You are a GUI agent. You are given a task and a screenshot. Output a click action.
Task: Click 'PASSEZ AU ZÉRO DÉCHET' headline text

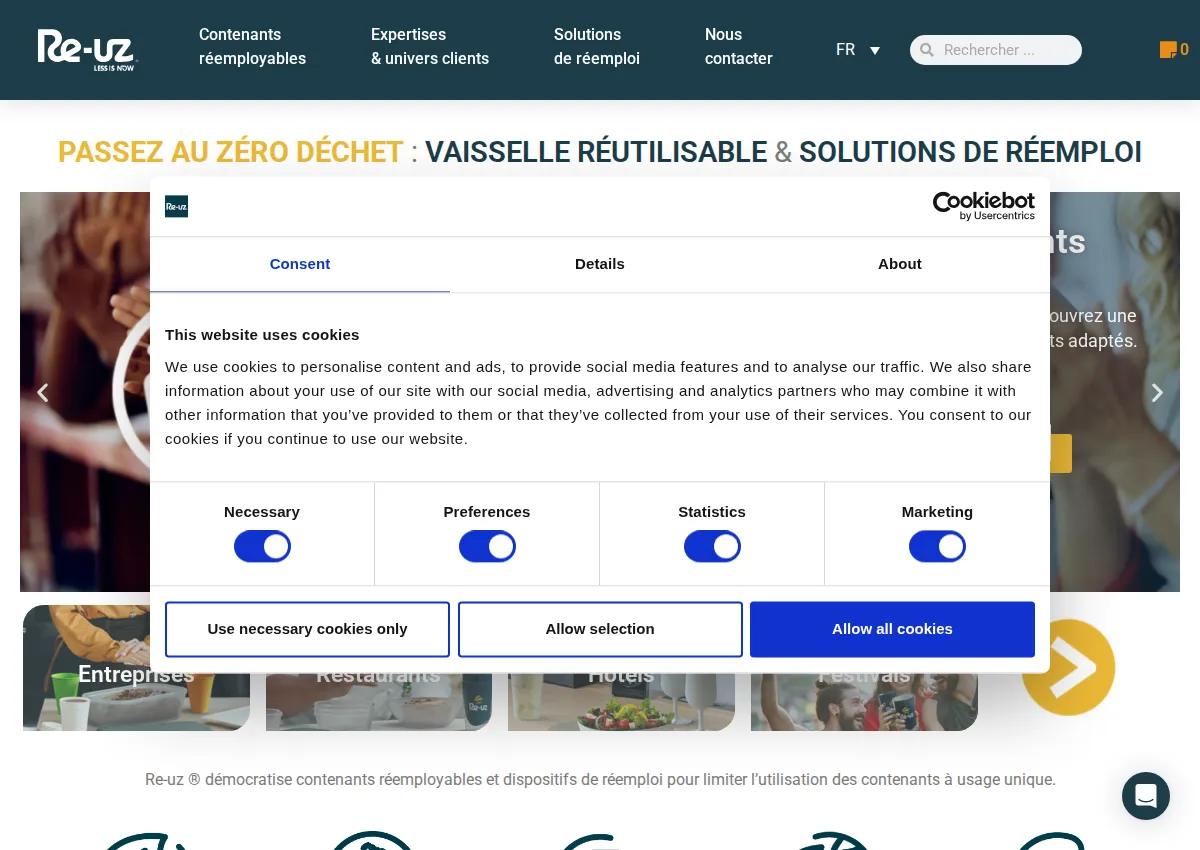(231, 152)
